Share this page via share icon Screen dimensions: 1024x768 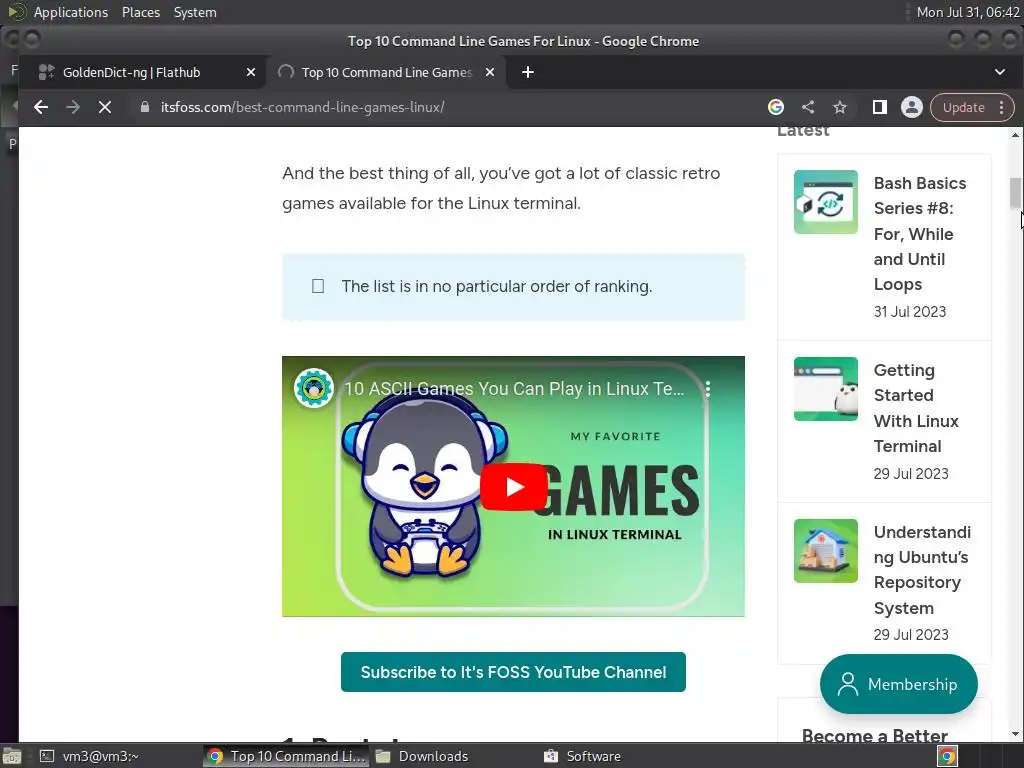[808, 107]
